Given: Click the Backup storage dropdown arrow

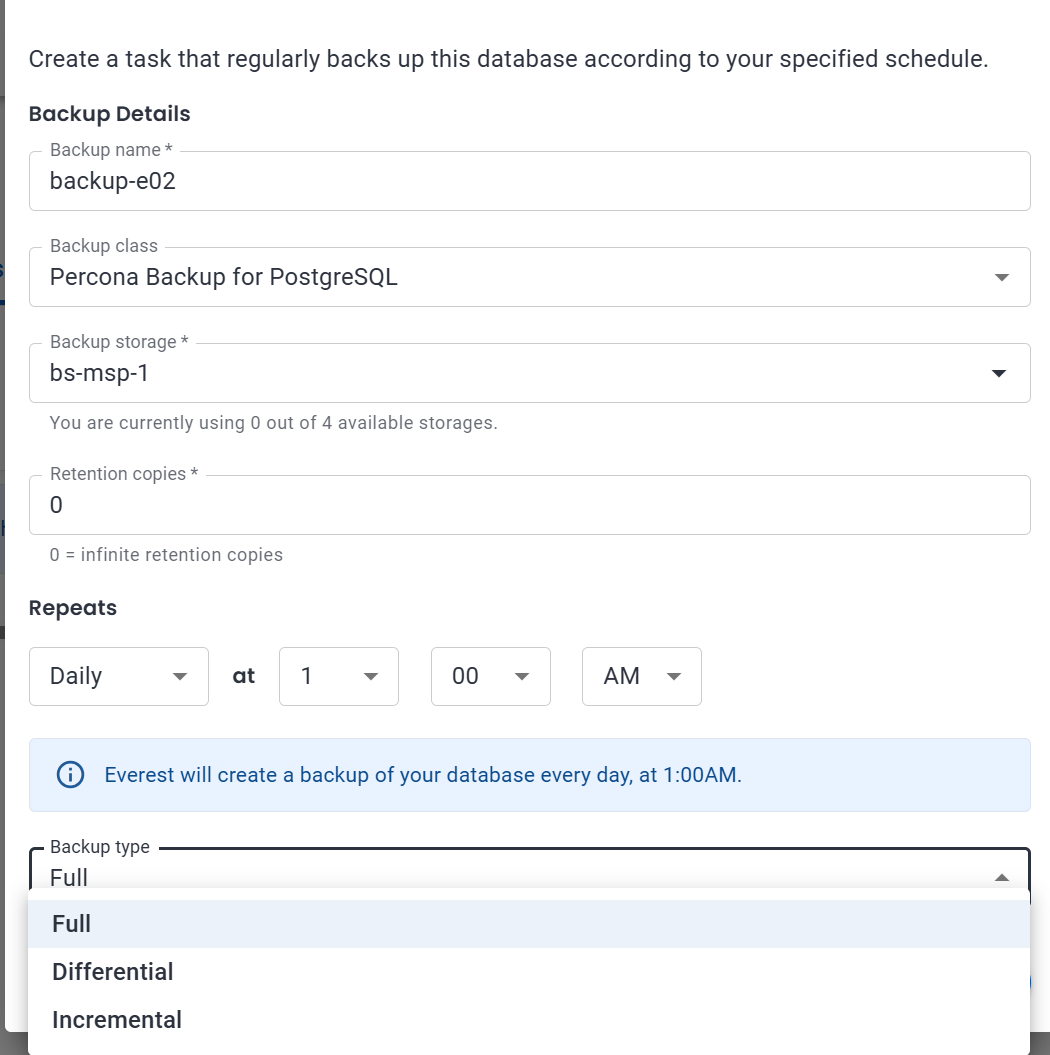Looking at the screenshot, I should click(999, 373).
